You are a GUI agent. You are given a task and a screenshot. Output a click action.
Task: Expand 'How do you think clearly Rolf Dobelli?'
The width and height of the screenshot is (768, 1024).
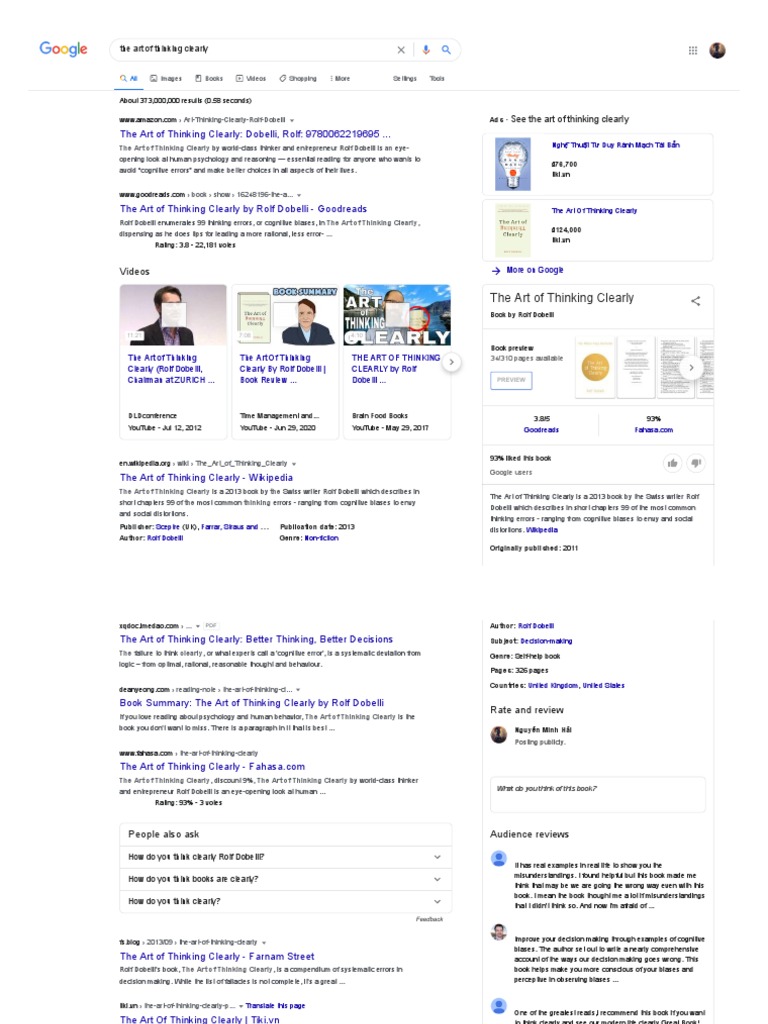(x=285, y=857)
